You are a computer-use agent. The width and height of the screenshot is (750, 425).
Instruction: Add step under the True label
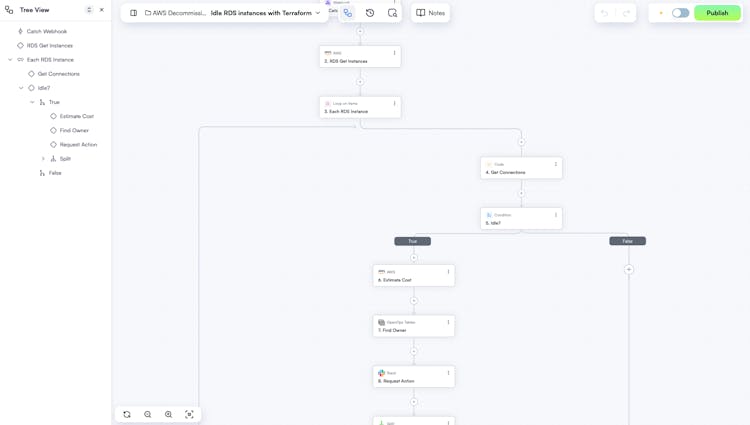(x=414, y=258)
